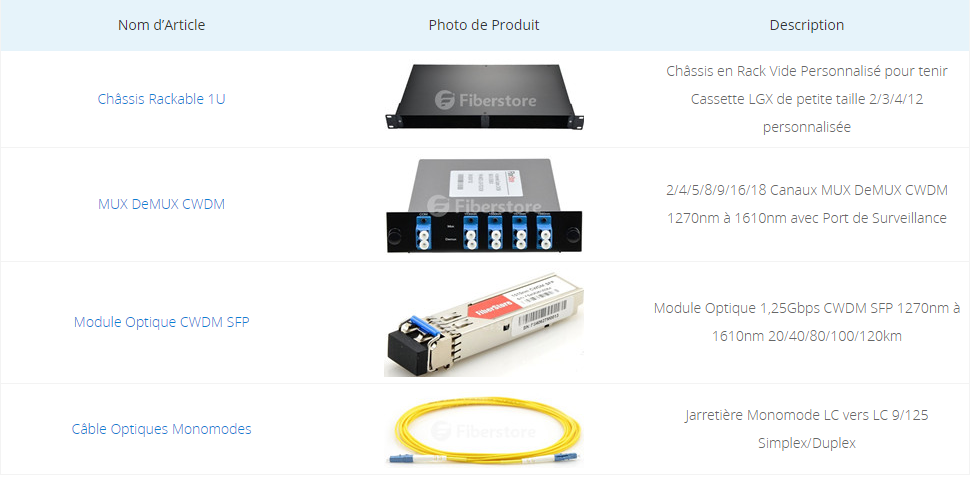Click the Module Optique 1,25Gbps description text
Viewport: 972px width, 479px height.
806,322
